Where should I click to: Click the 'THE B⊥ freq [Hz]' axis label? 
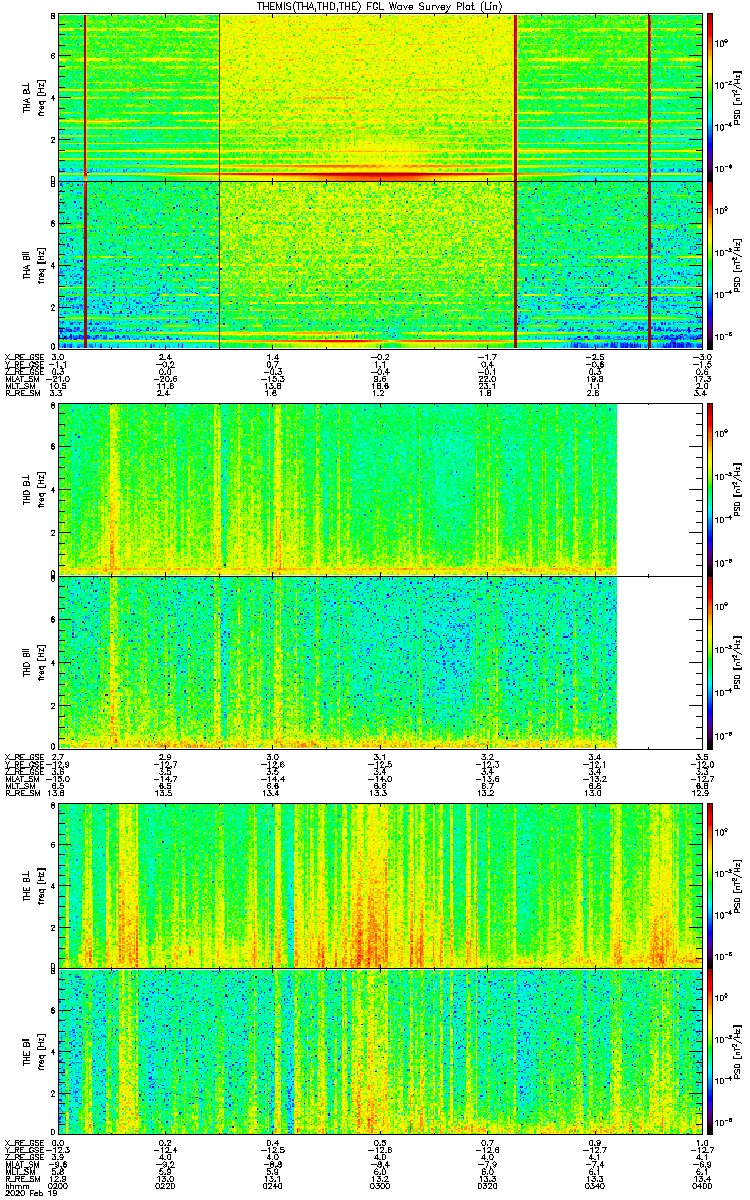tap(33, 885)
